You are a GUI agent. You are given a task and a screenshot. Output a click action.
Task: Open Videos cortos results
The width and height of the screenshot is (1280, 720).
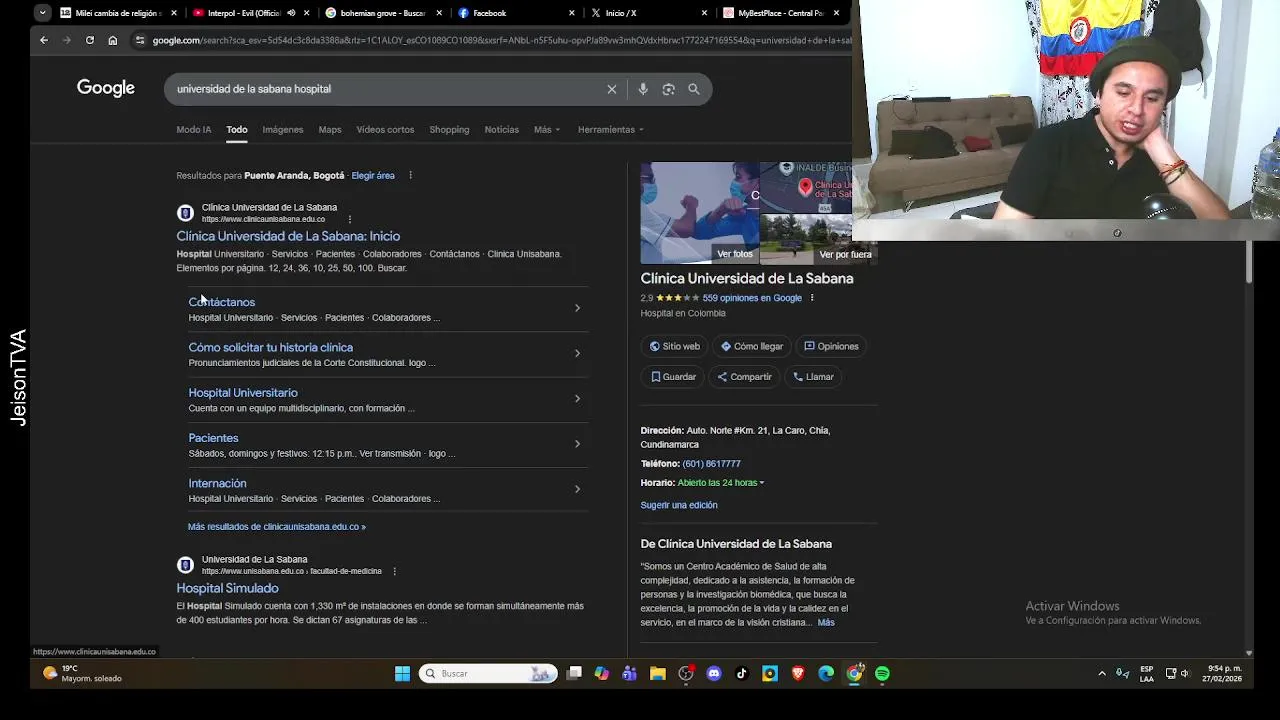click(385, 130)
